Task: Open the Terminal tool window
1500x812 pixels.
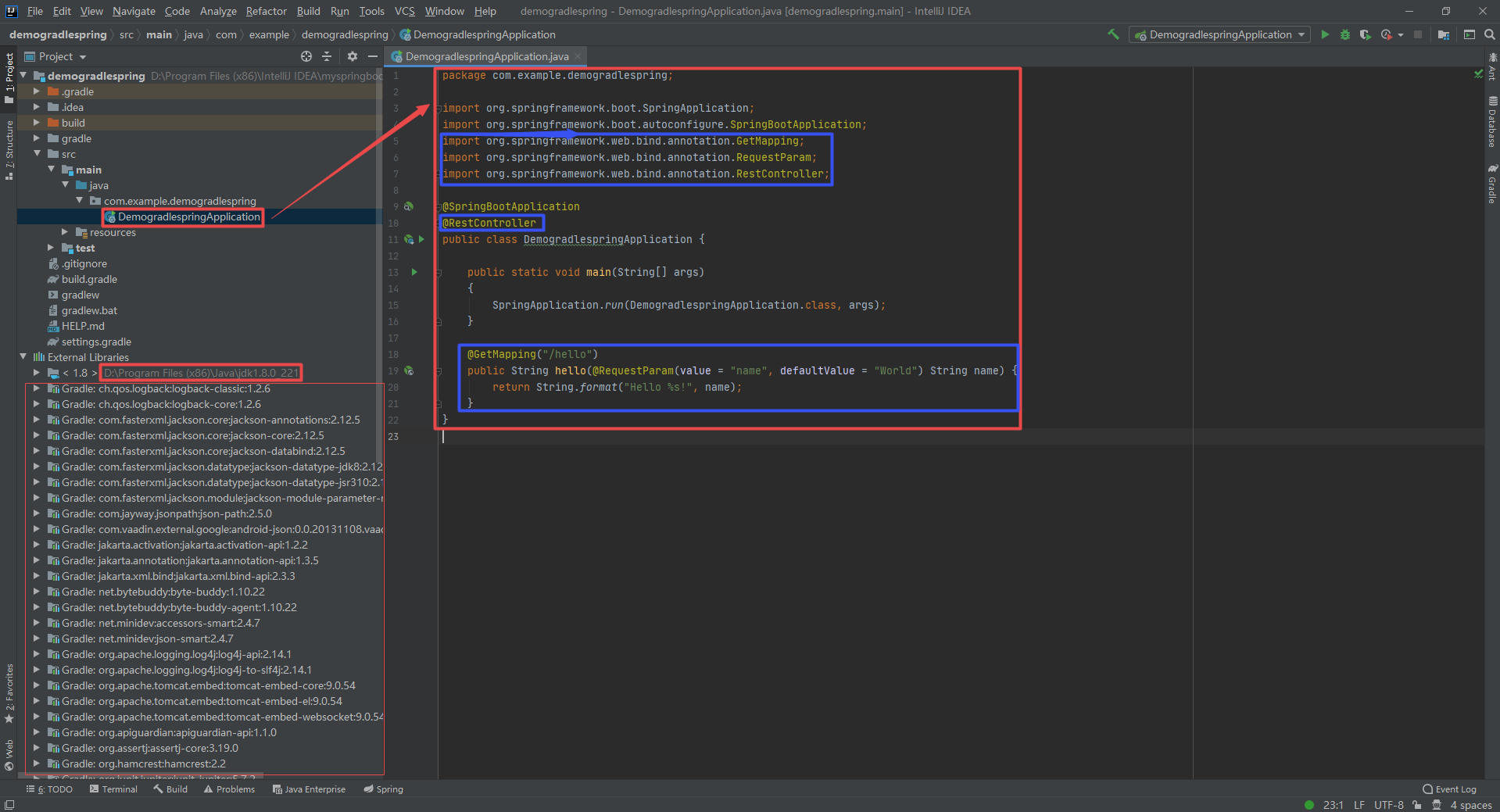Action: (x=113, y=789)
